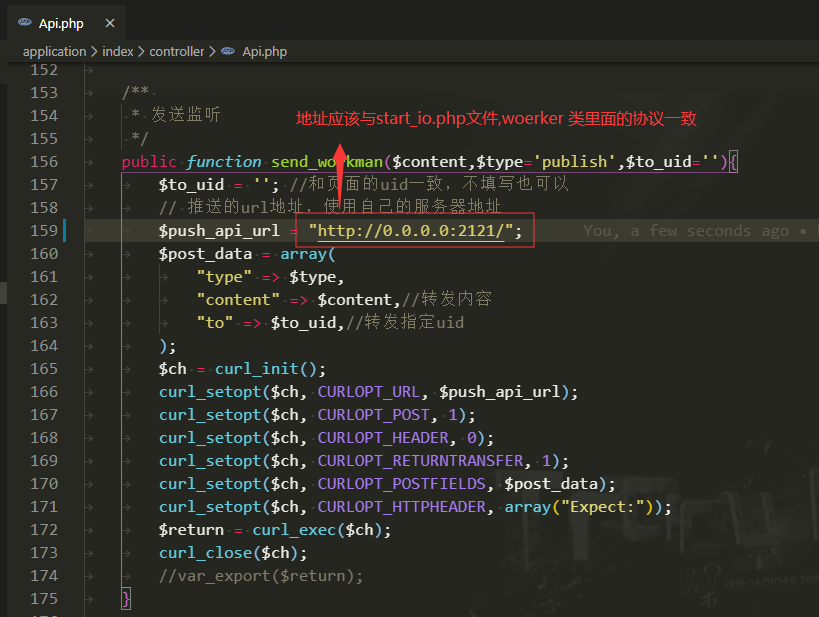Screen dimensions: 819x617
Task: Click the CURLOPT_URL constant
Action: pos(368,392)
